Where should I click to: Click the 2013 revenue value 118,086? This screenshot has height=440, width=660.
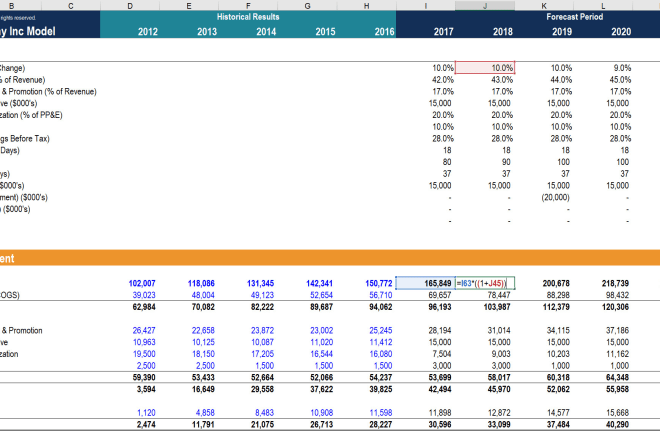(x=201, y=283)
